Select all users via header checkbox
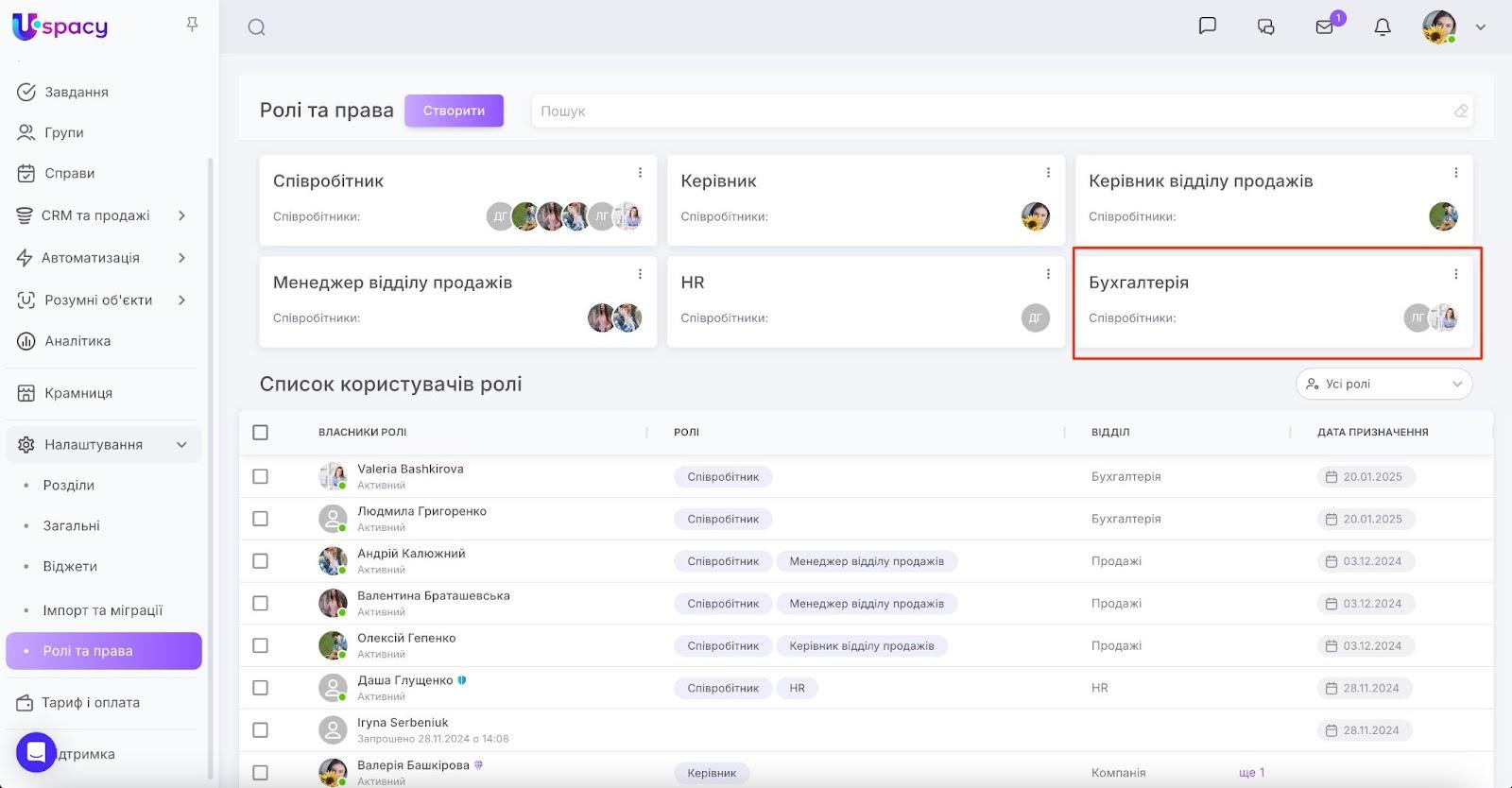Viewport: 1512px width, 788px height. click(x=261, y=433)
